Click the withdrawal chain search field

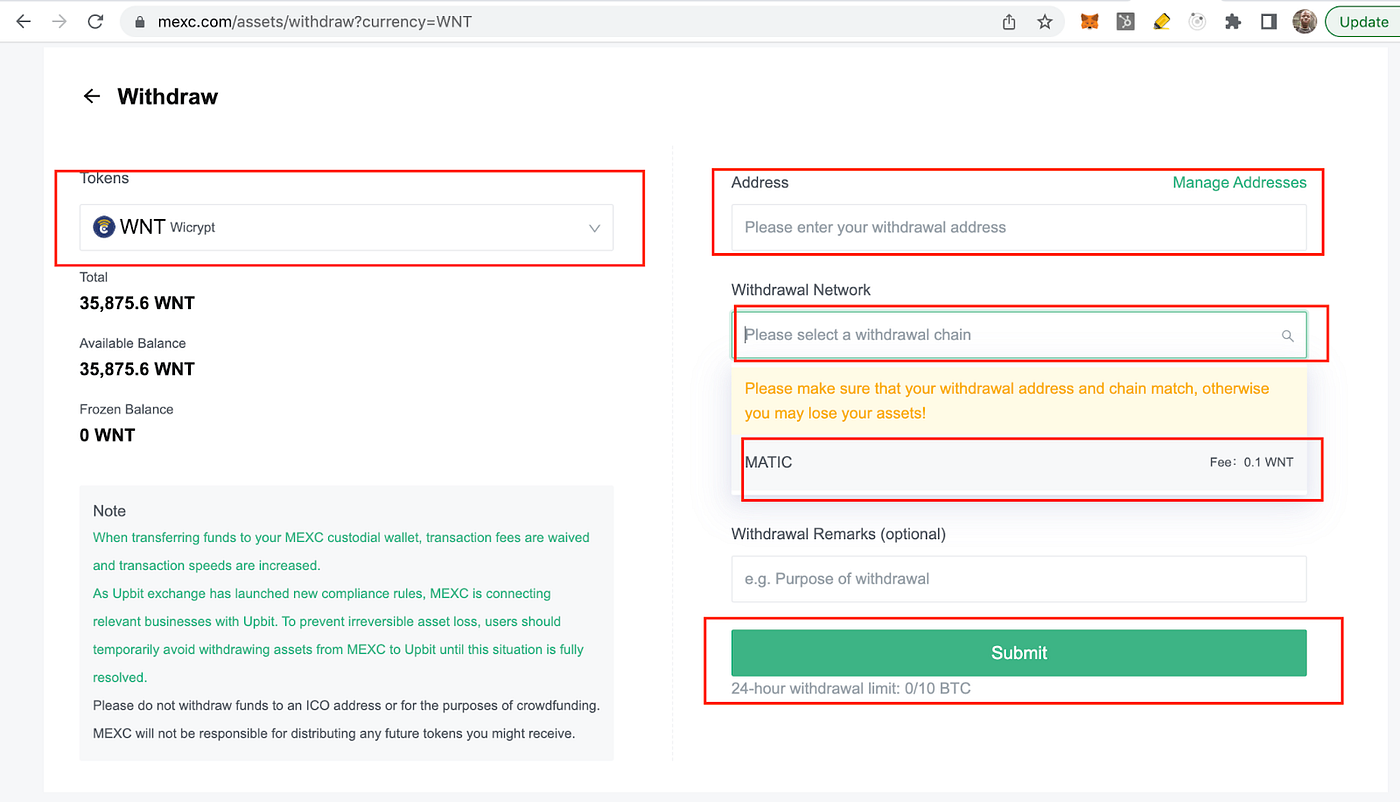[x=1019, y=335]
